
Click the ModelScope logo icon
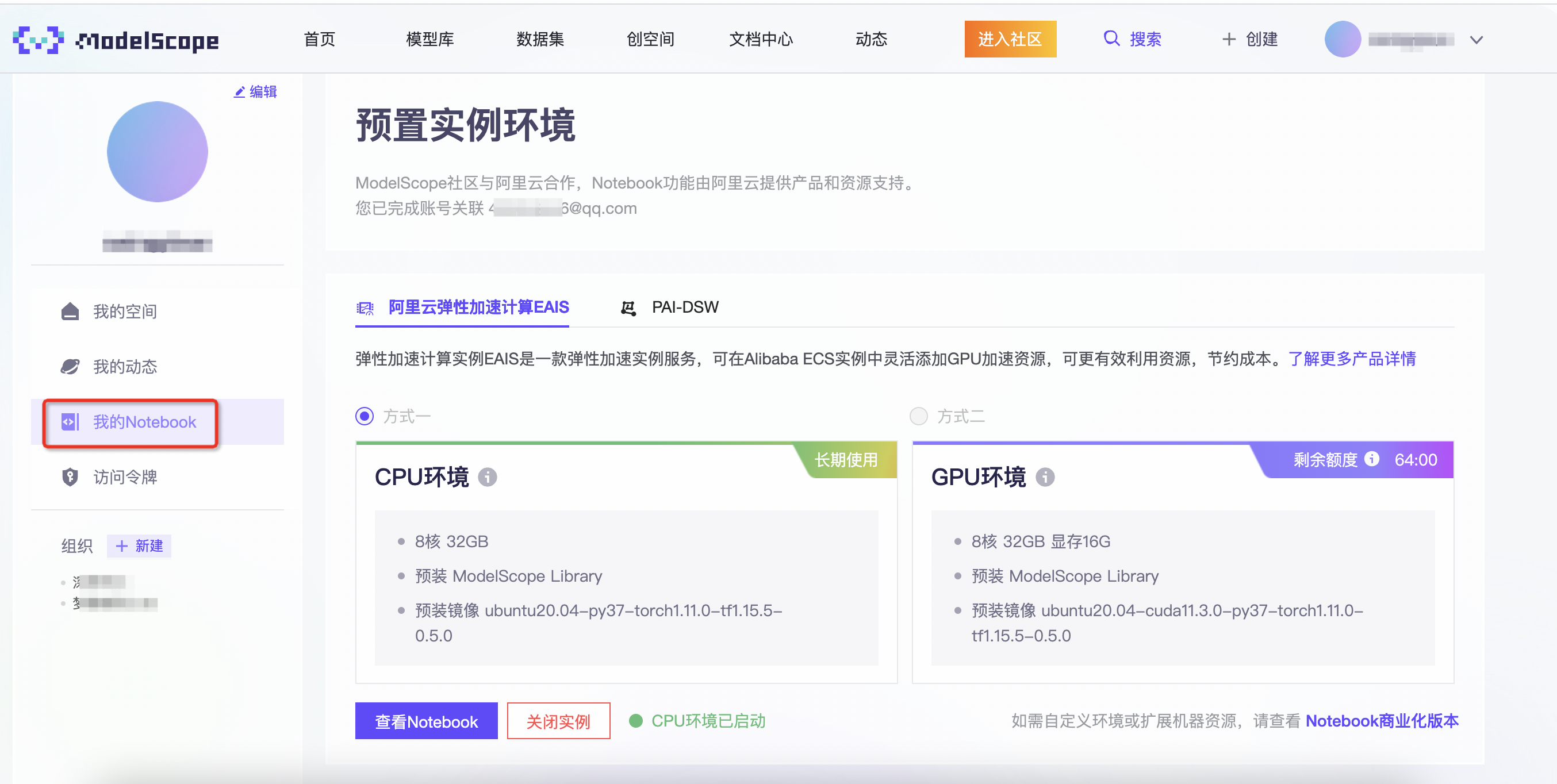tap(38, 40)
